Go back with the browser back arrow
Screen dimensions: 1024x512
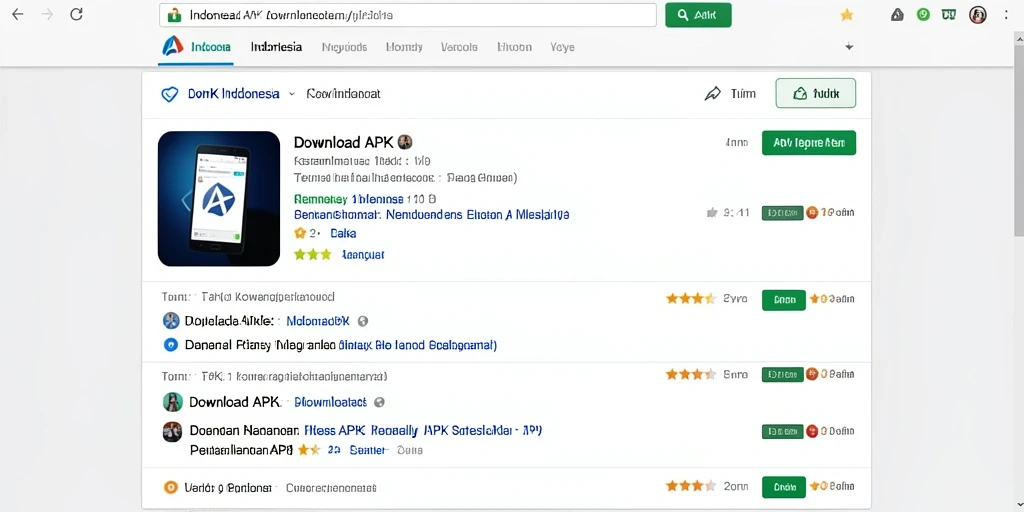point(17,14)
